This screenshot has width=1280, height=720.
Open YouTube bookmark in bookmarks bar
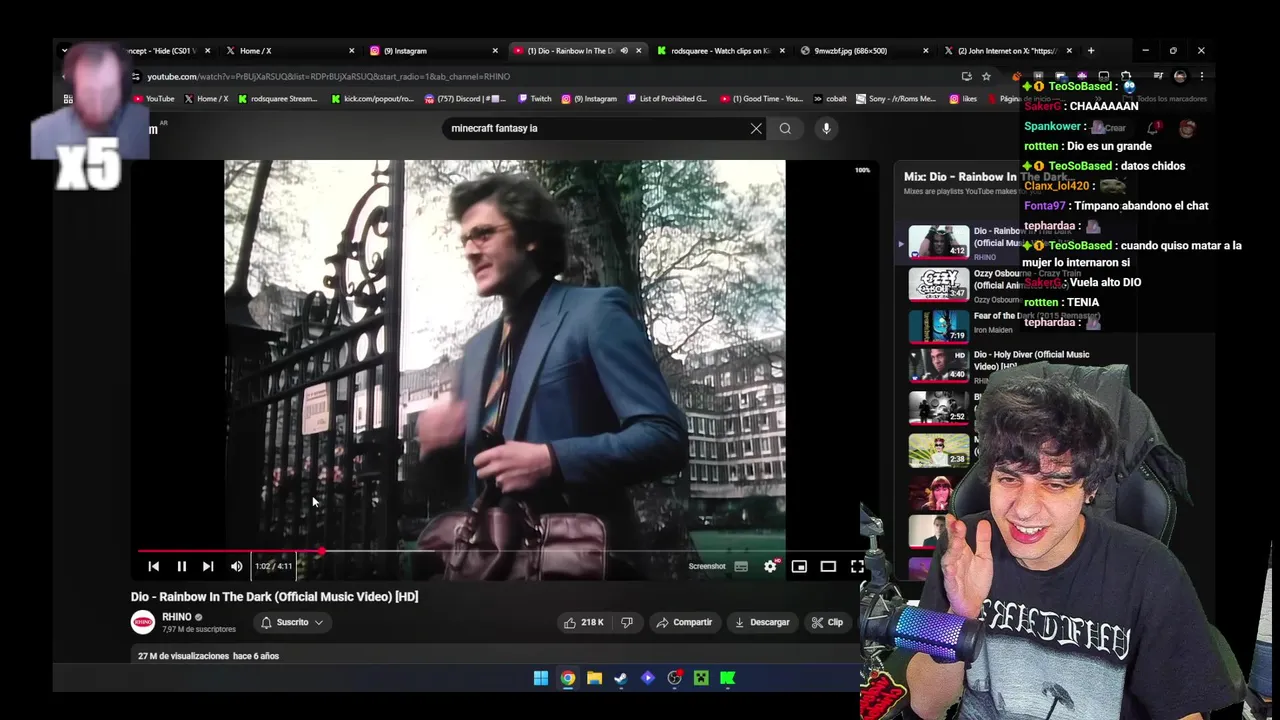[x=153, y=99]
